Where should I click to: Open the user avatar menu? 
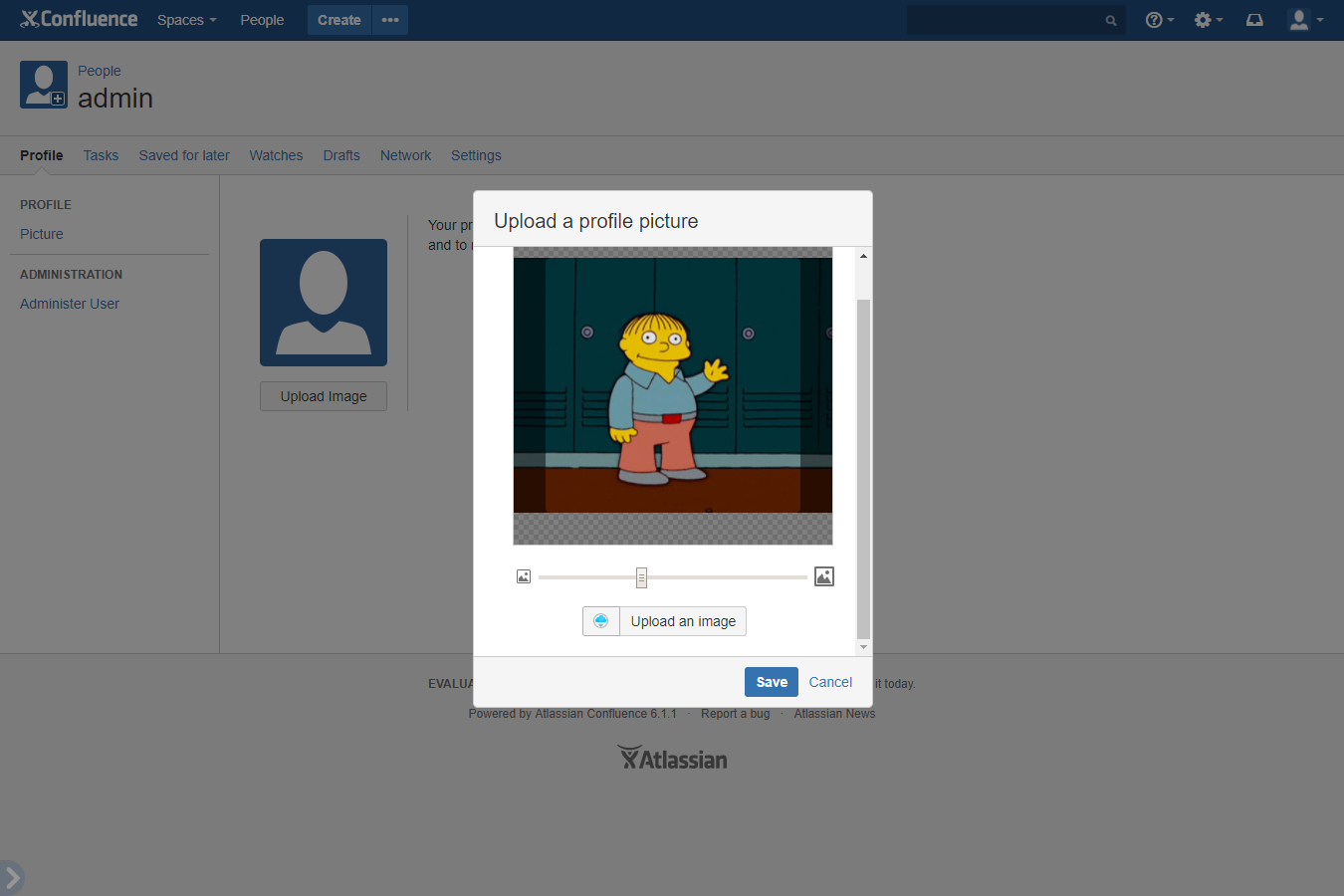(1305, 20)
